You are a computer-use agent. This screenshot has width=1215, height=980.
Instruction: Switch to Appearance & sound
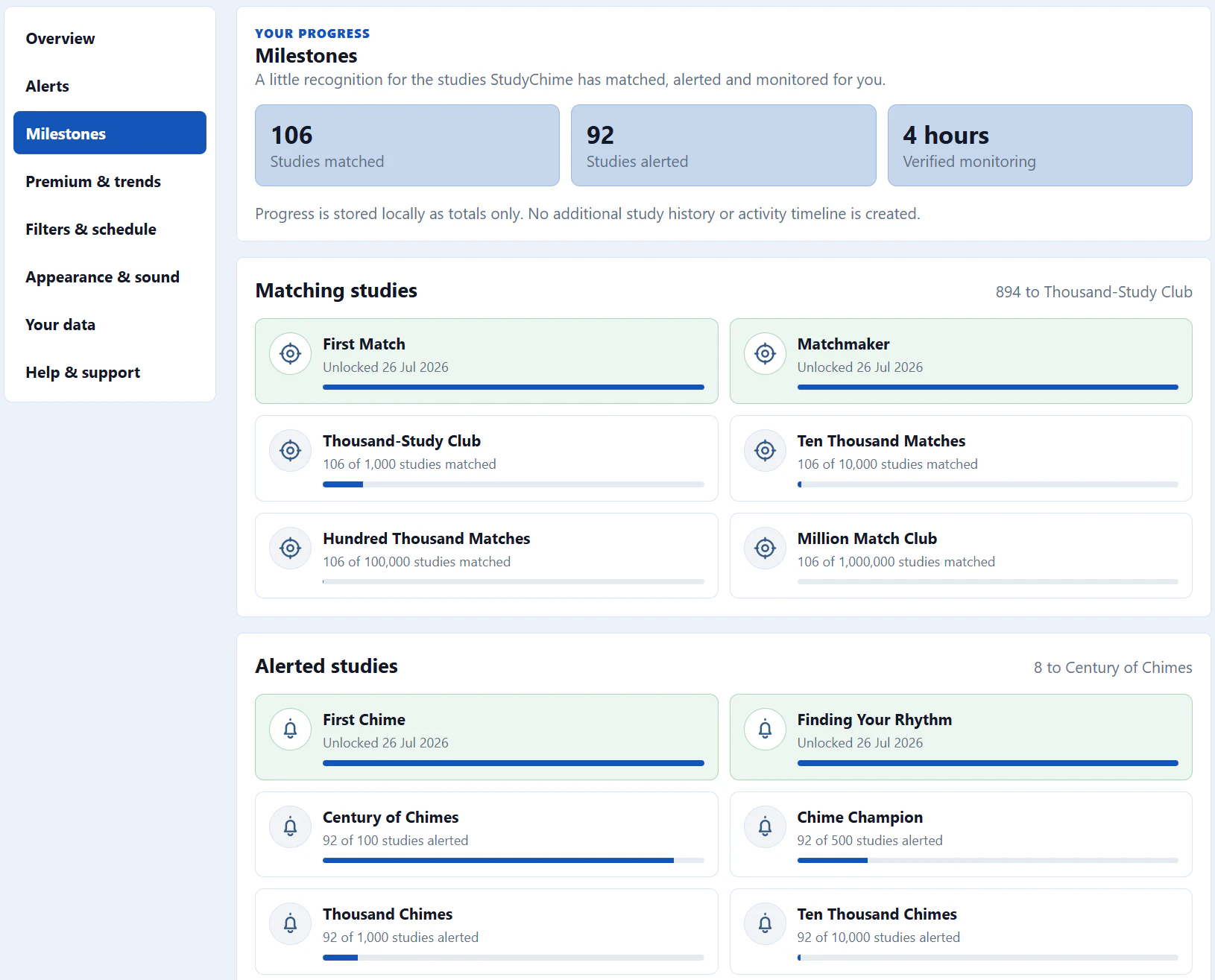[x=110, y=277]
